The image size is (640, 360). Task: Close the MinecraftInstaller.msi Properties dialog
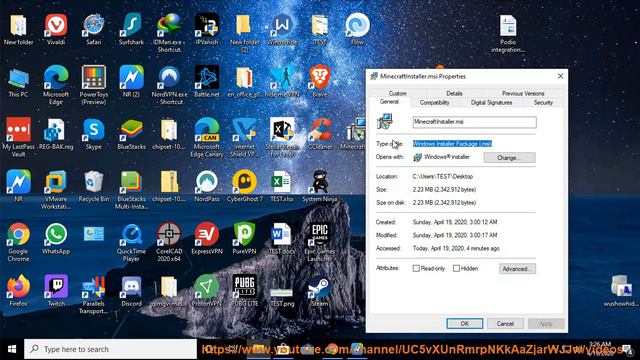(560, 76)
